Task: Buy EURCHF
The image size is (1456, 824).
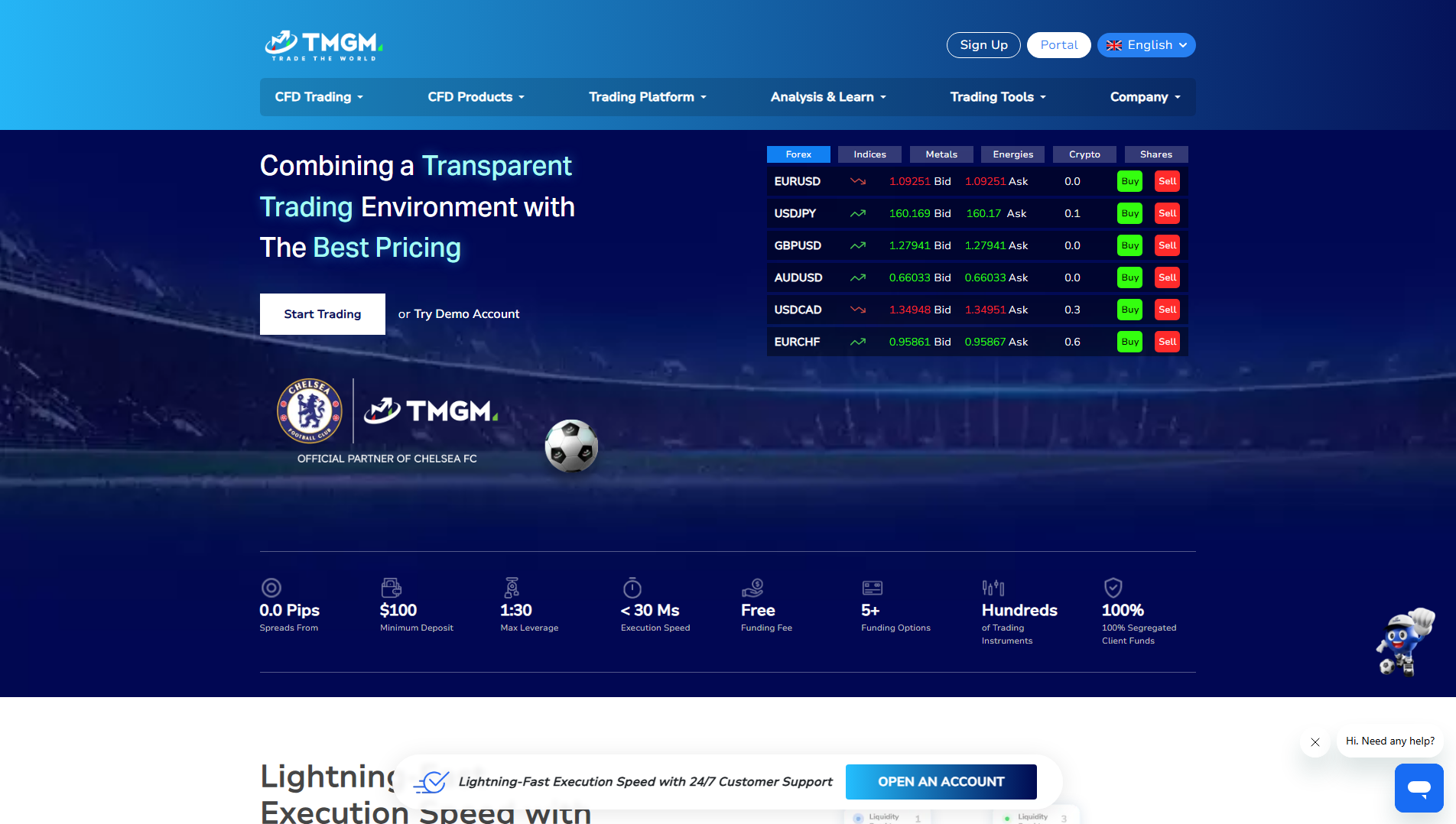Action: point(1130,342)
